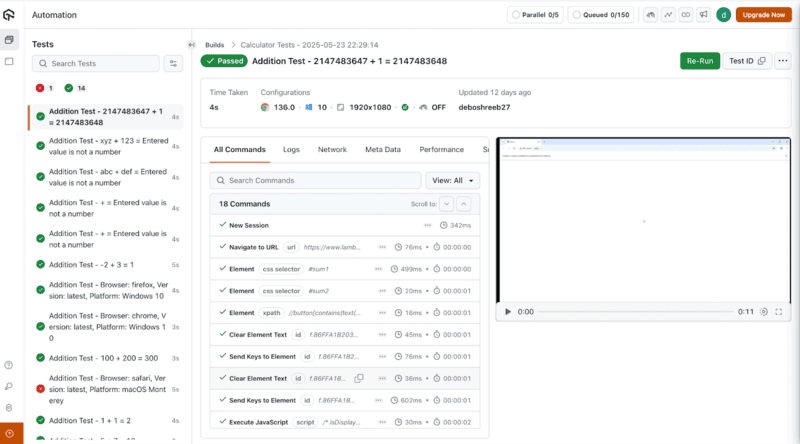Copy the Test ID
Image resolution: width=800 pixels, height=444 pixels.
click(x=747, y=61)
